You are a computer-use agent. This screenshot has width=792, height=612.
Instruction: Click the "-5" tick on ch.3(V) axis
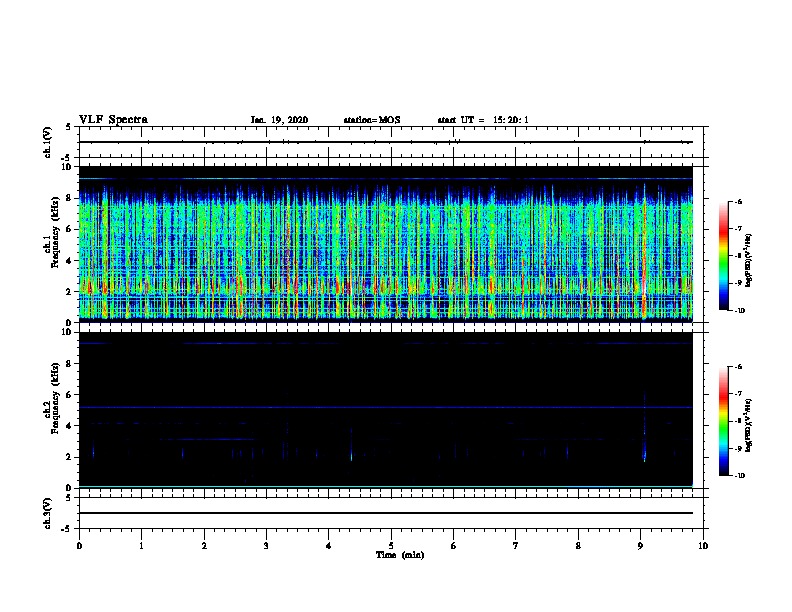click(x=68, y=529)
